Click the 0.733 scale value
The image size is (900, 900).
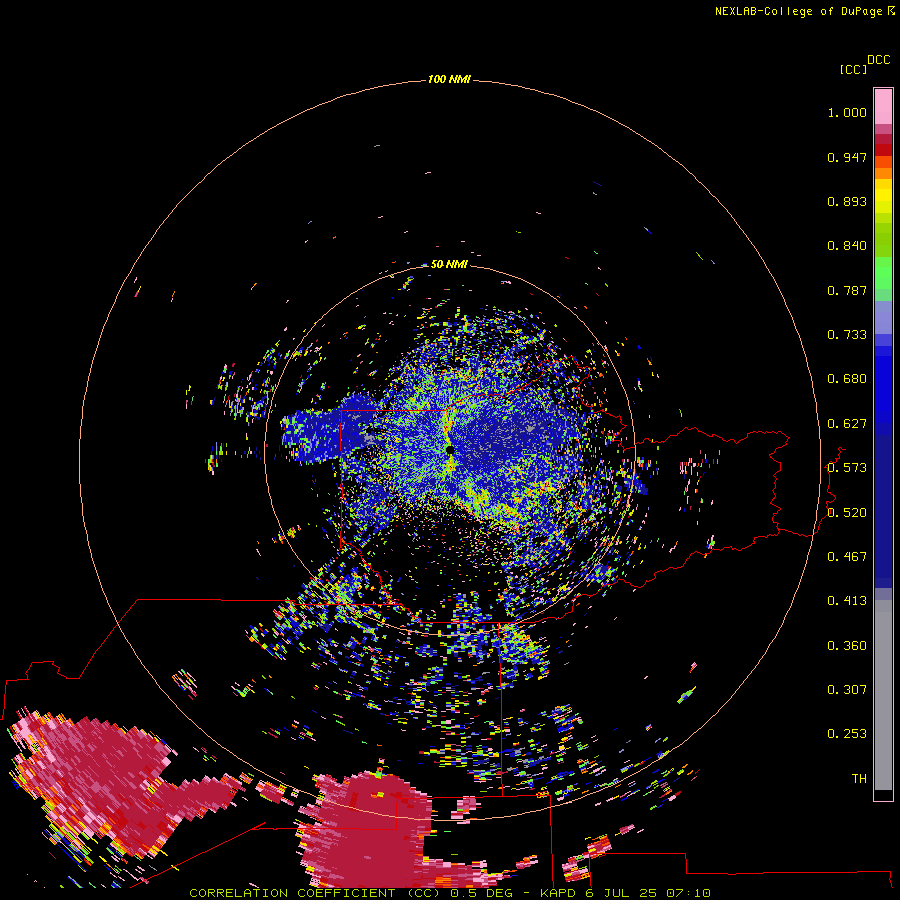tap(847, 335)
